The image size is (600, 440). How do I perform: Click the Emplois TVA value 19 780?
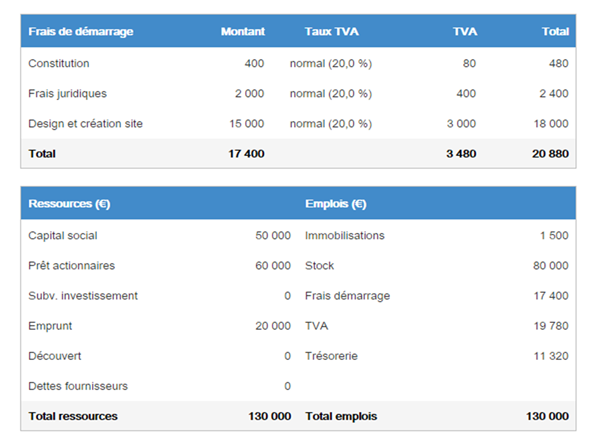click(551, 326)
